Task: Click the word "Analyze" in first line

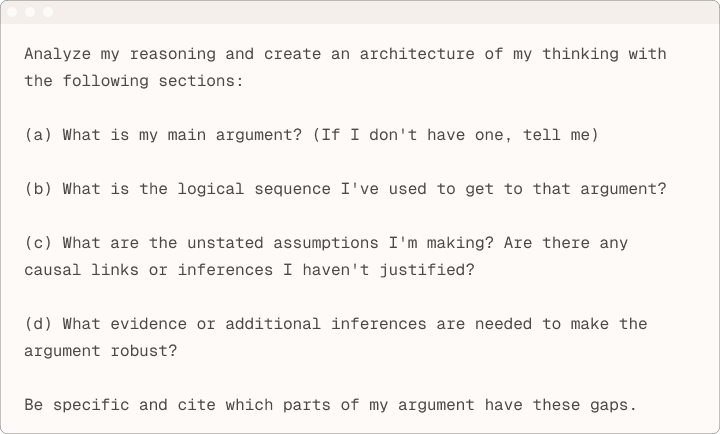Action: click(x=57, y=54)
